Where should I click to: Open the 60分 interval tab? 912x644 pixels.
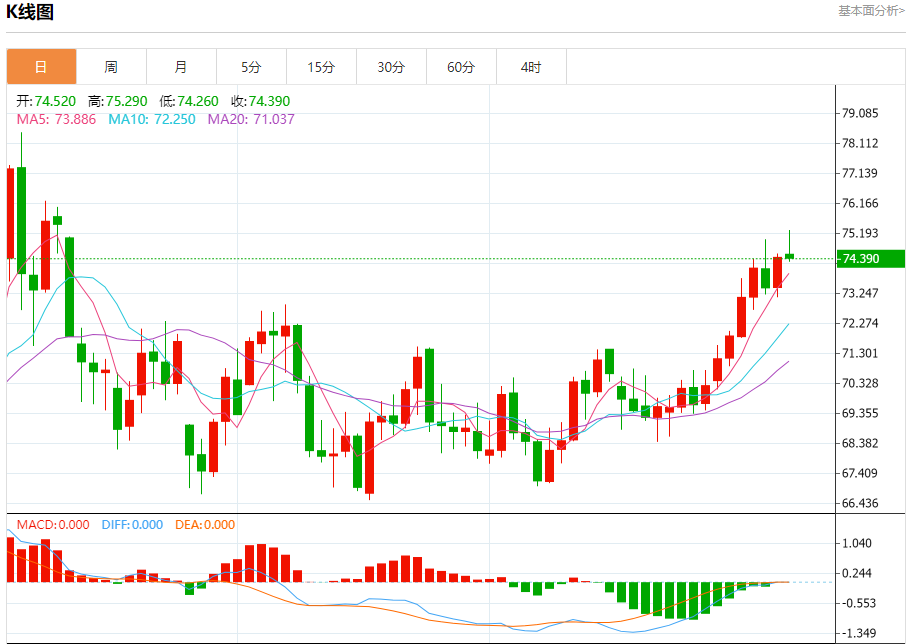pos(461,67)
